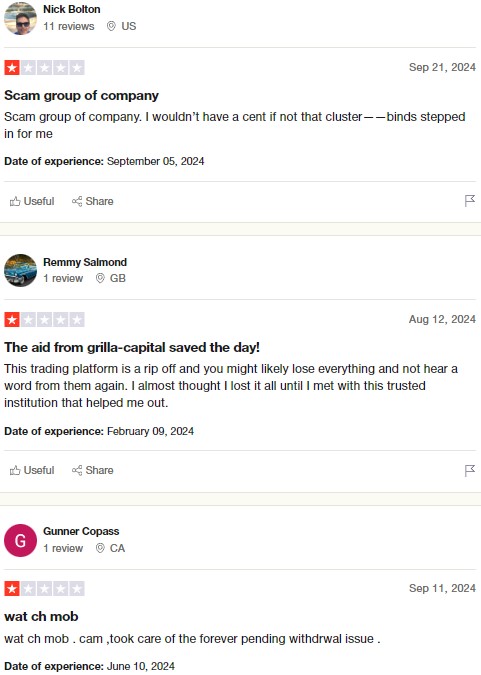Flag Remmy Salmond's review
The image size is (481, 675).
coord(469,470)
